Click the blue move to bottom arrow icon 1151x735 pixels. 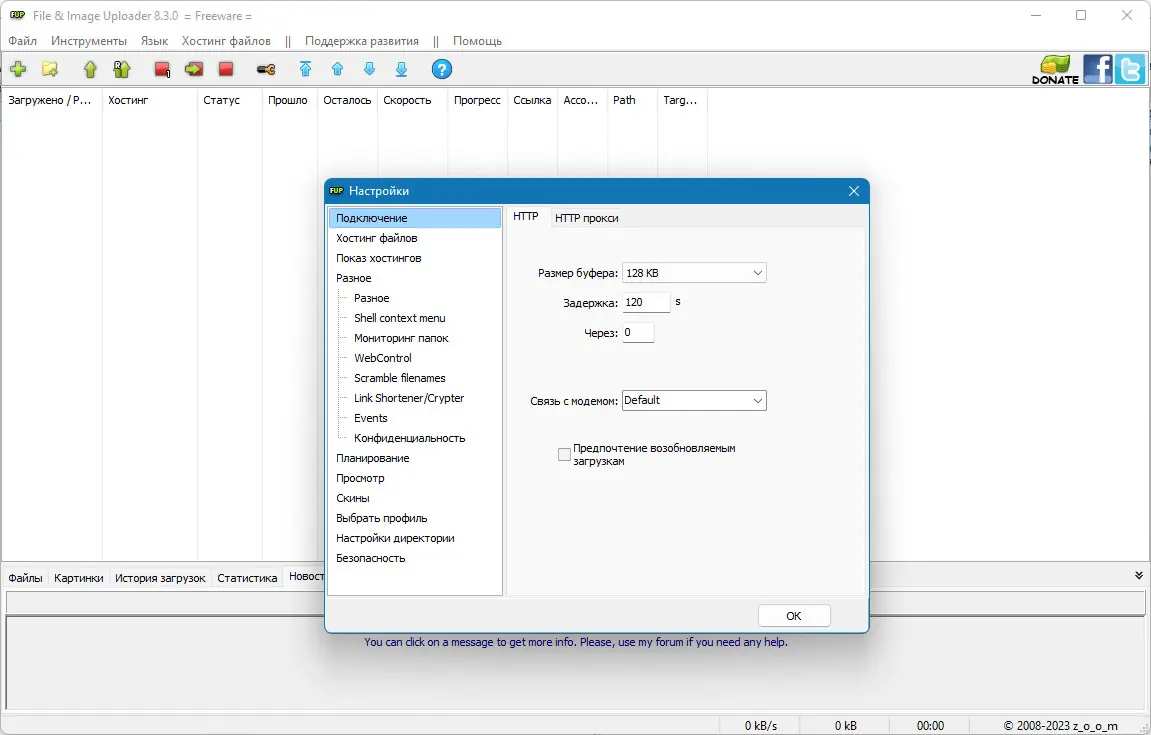pos(402,69)
